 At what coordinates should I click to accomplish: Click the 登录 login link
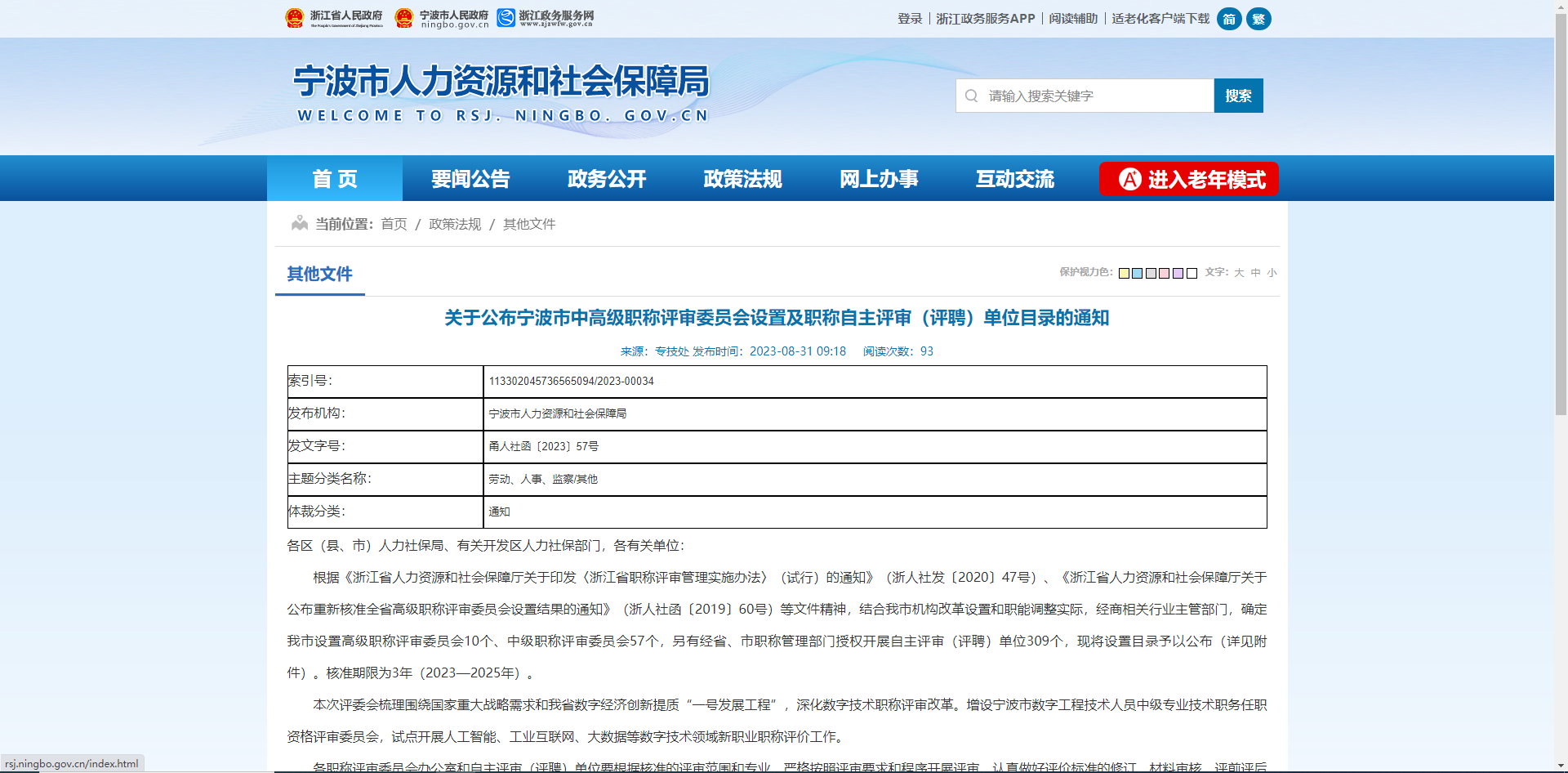point(910,19)
